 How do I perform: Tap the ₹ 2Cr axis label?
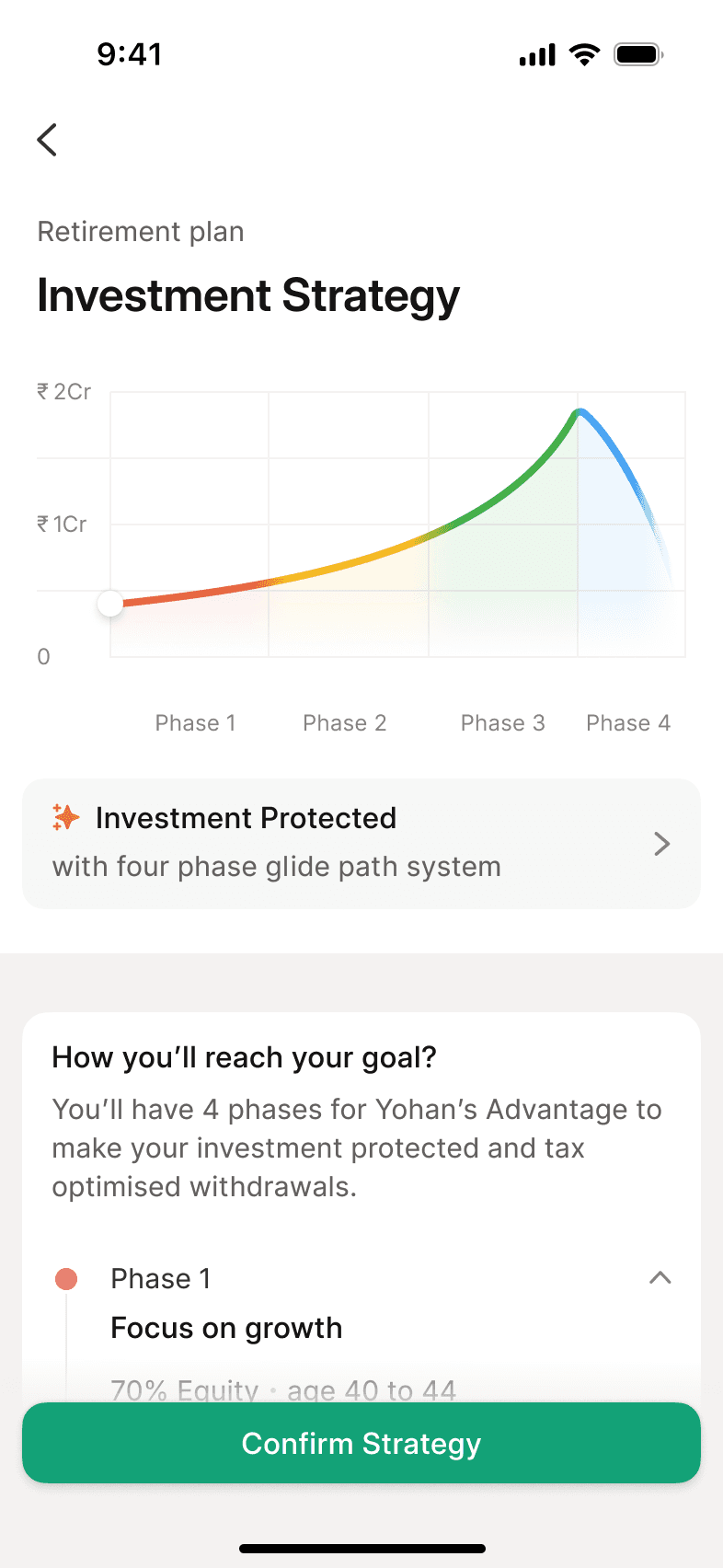point(63,392)
